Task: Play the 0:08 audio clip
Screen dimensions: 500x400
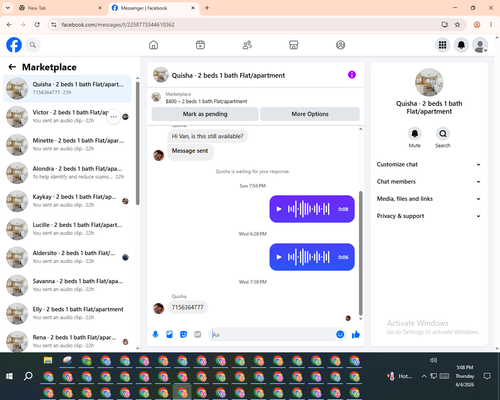Action: 279,209
